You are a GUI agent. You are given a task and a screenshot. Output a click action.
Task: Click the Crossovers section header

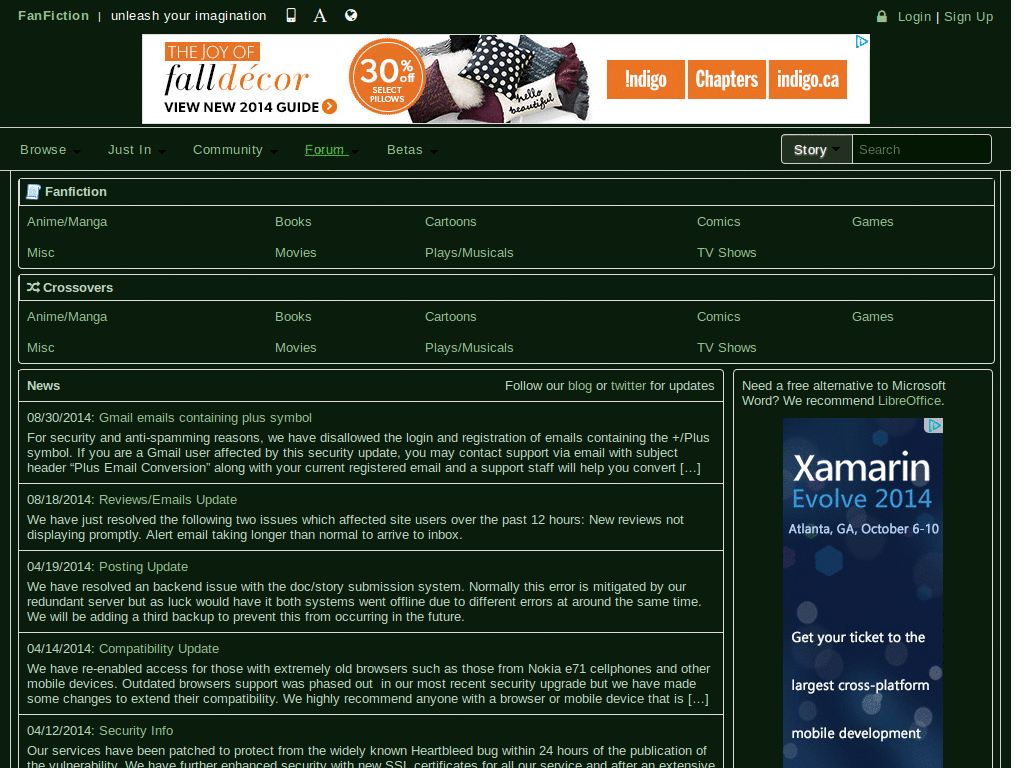(506, 287)
